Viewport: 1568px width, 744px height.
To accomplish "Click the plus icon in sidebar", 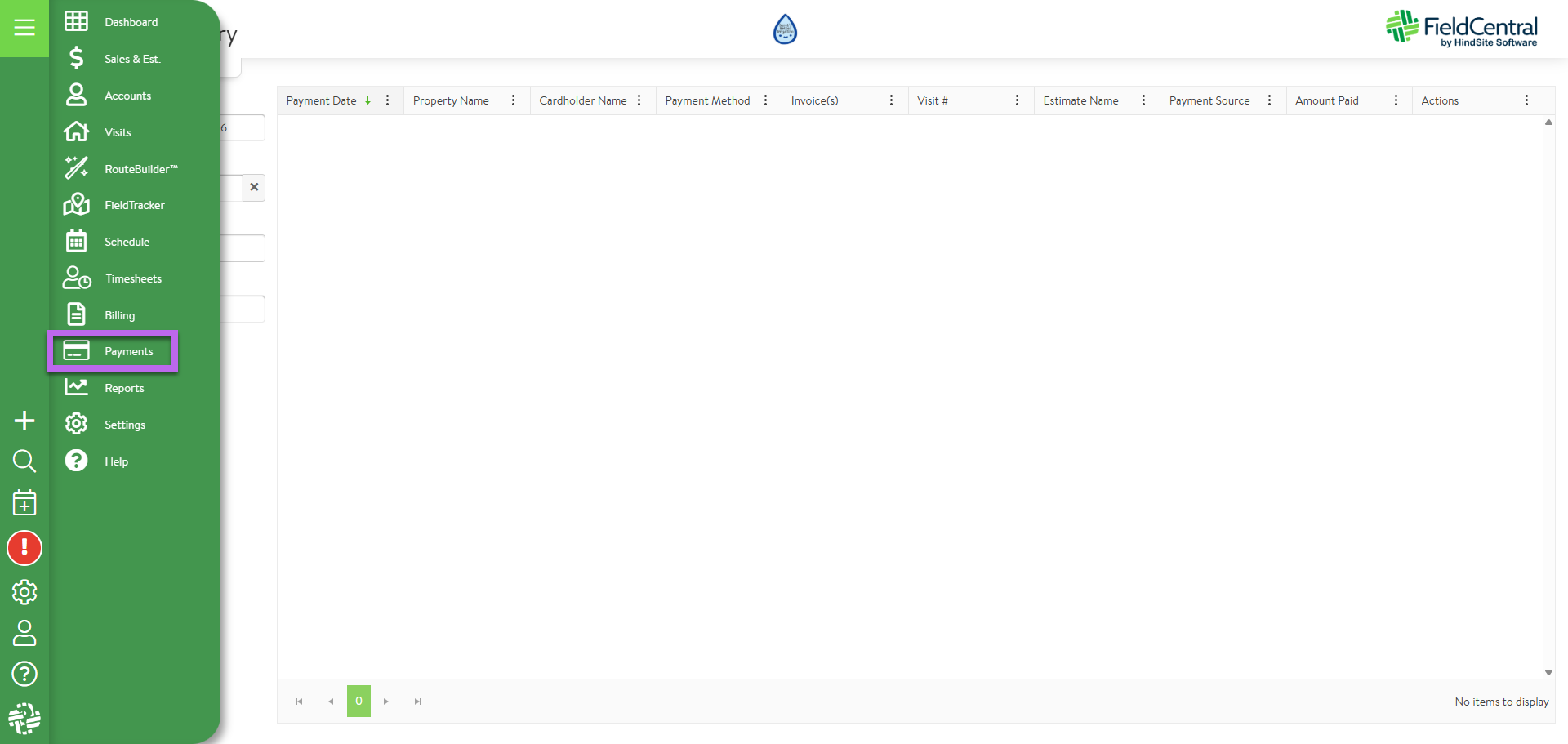I will click(24, 421).
